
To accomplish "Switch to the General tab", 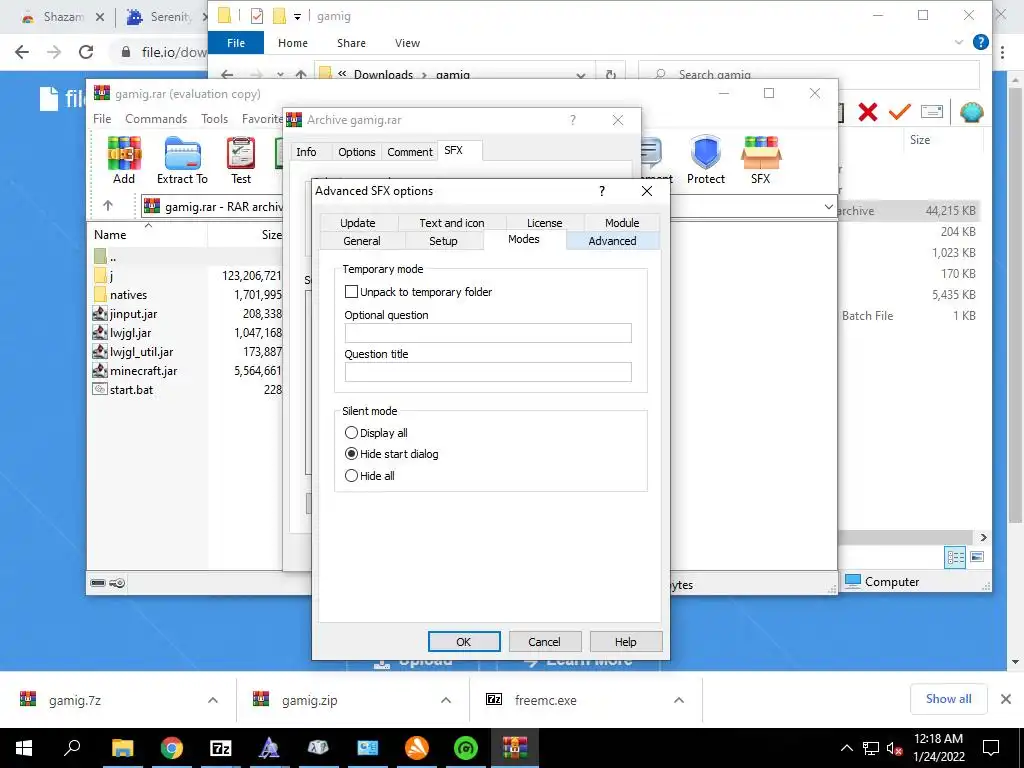I will (x=362, y=241).
